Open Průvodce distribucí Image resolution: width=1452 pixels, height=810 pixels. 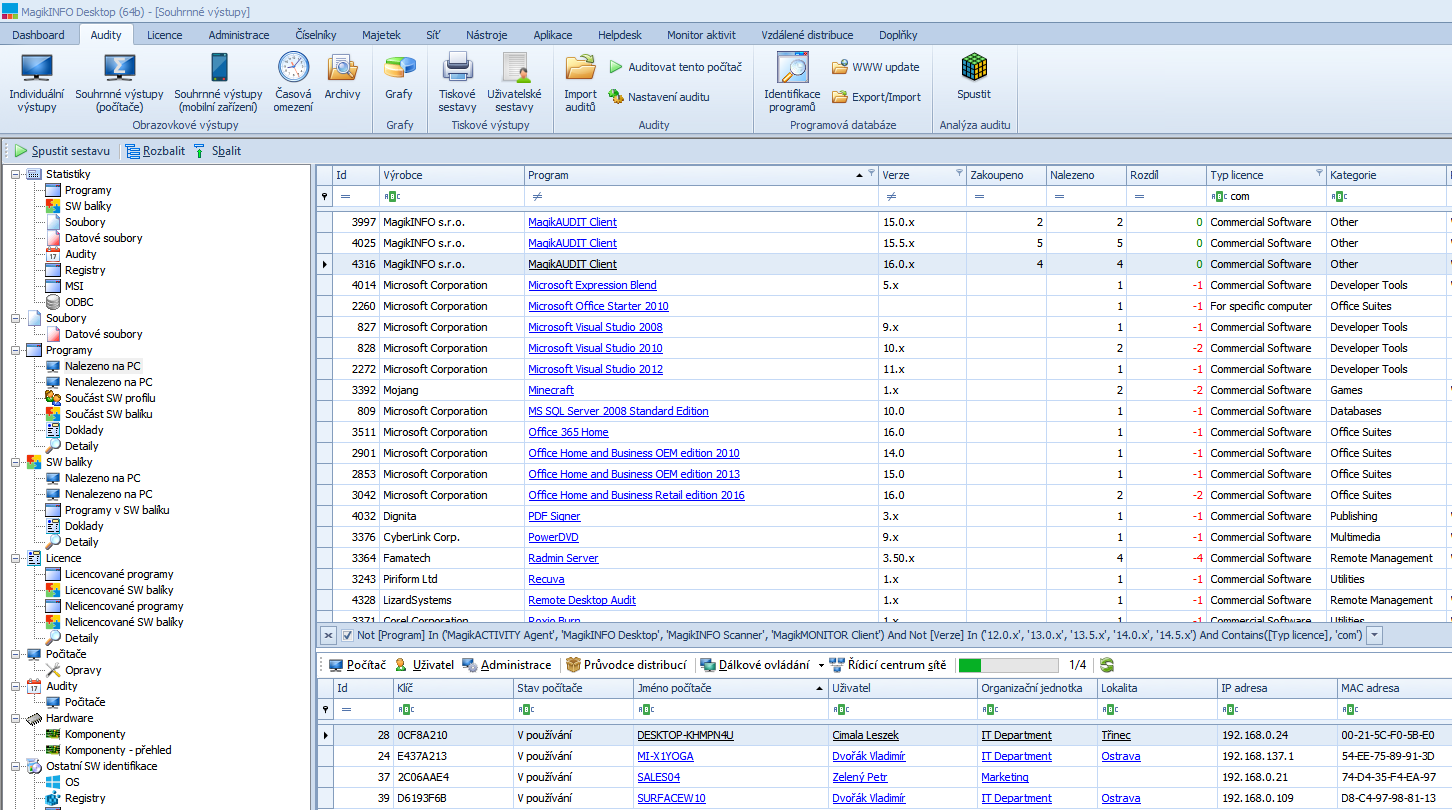pos(625,665)
